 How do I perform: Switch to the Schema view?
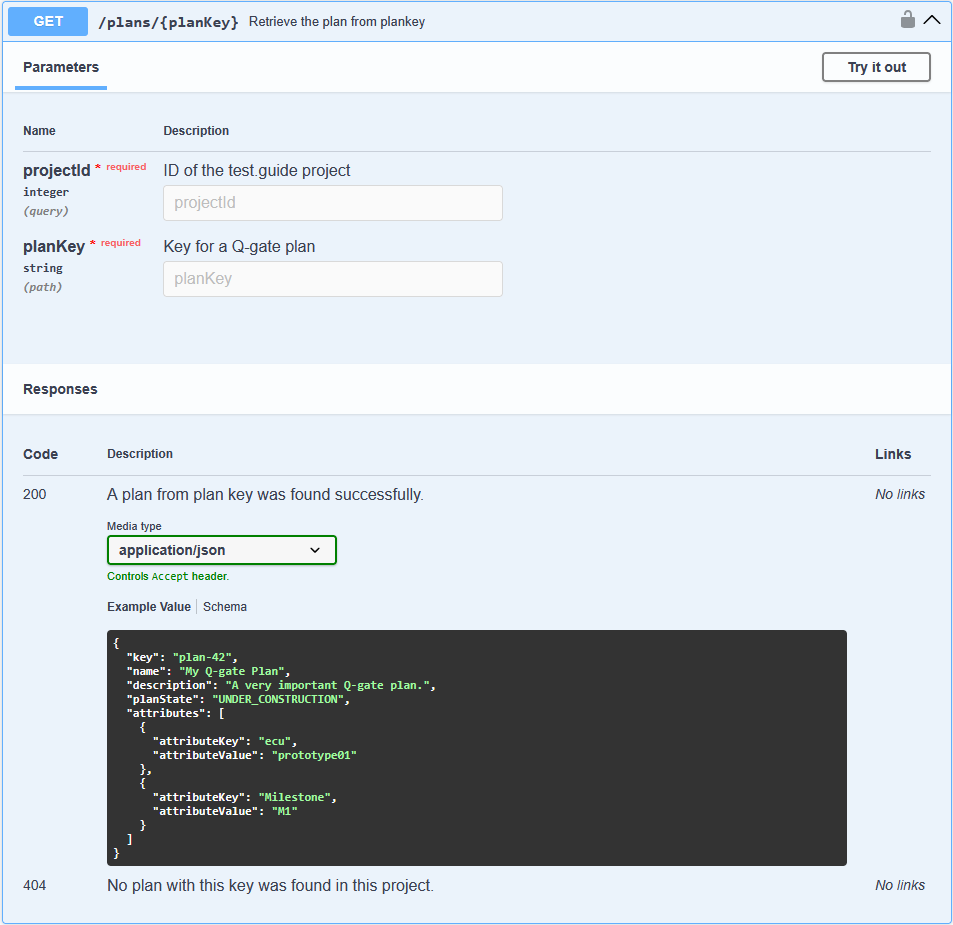tap(224, 606)
